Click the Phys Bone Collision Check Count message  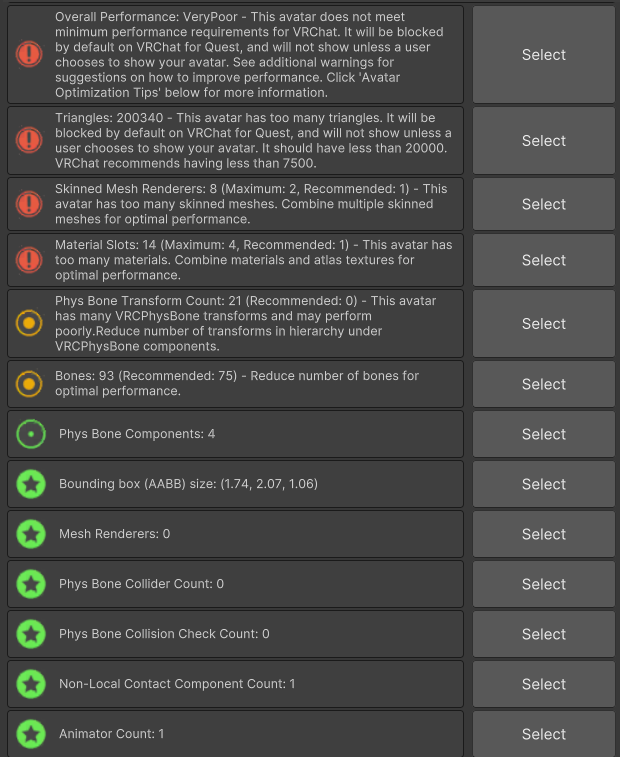pos(164,633)
